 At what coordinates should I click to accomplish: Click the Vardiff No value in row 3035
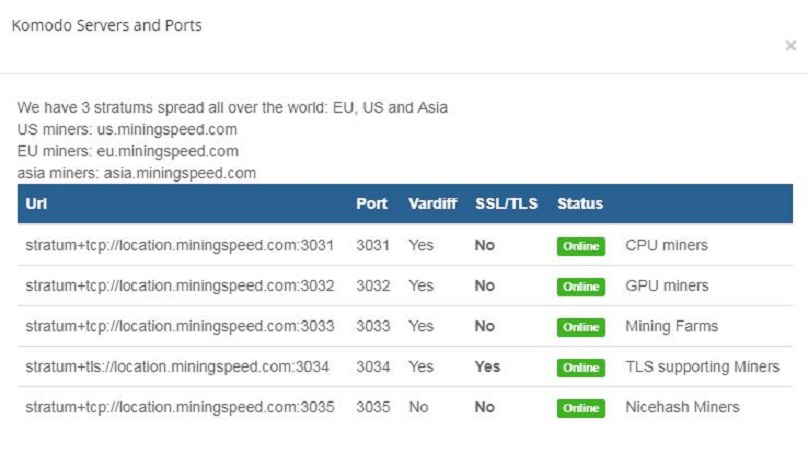click(418, 407)
